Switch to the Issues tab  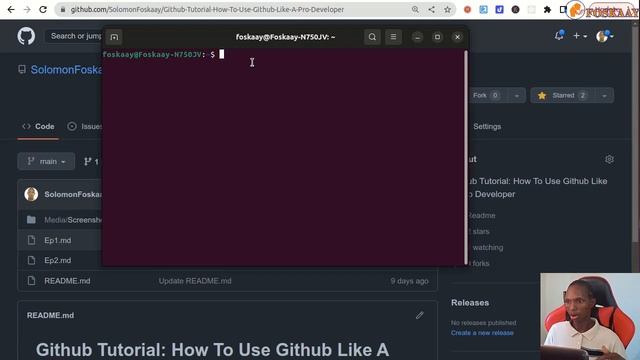[84, 127]
